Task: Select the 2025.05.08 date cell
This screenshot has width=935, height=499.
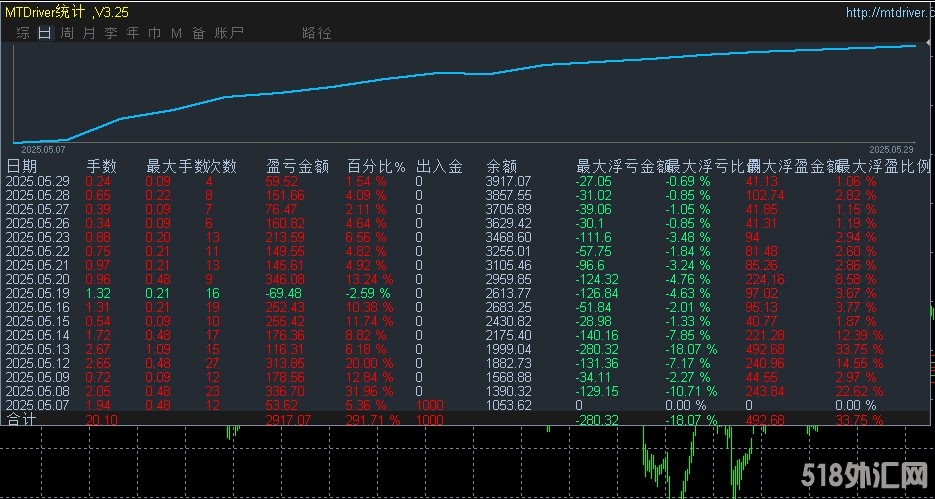Action: coord(37,392)
